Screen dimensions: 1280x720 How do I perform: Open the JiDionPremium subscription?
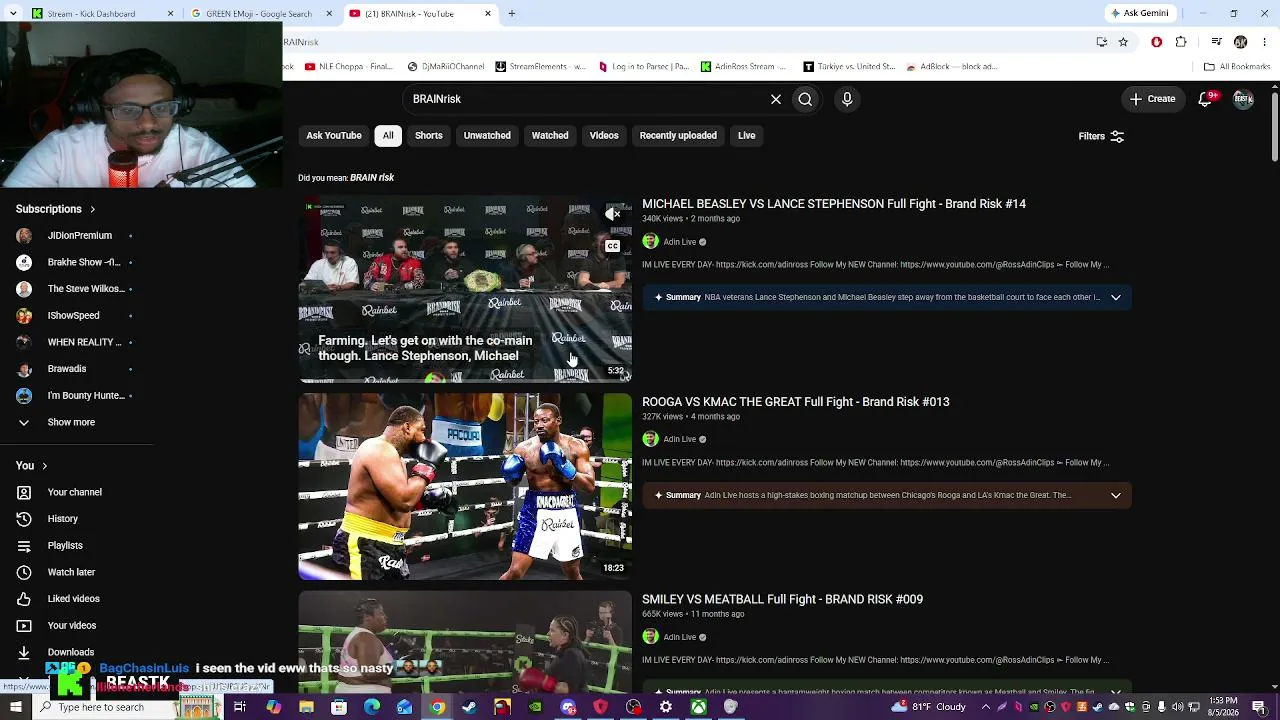(x=79, y=236)
